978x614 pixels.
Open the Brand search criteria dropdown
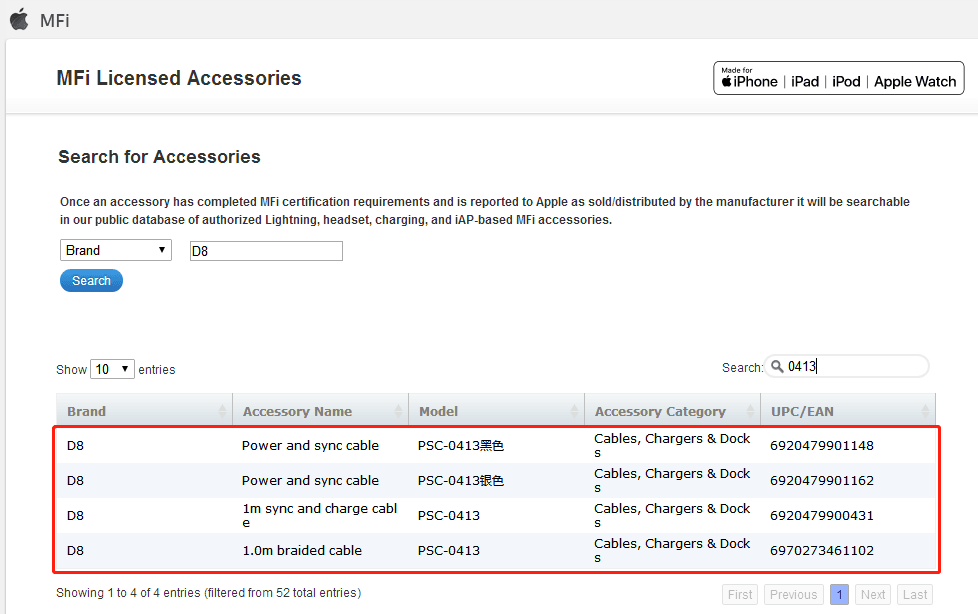coord(115,250)
